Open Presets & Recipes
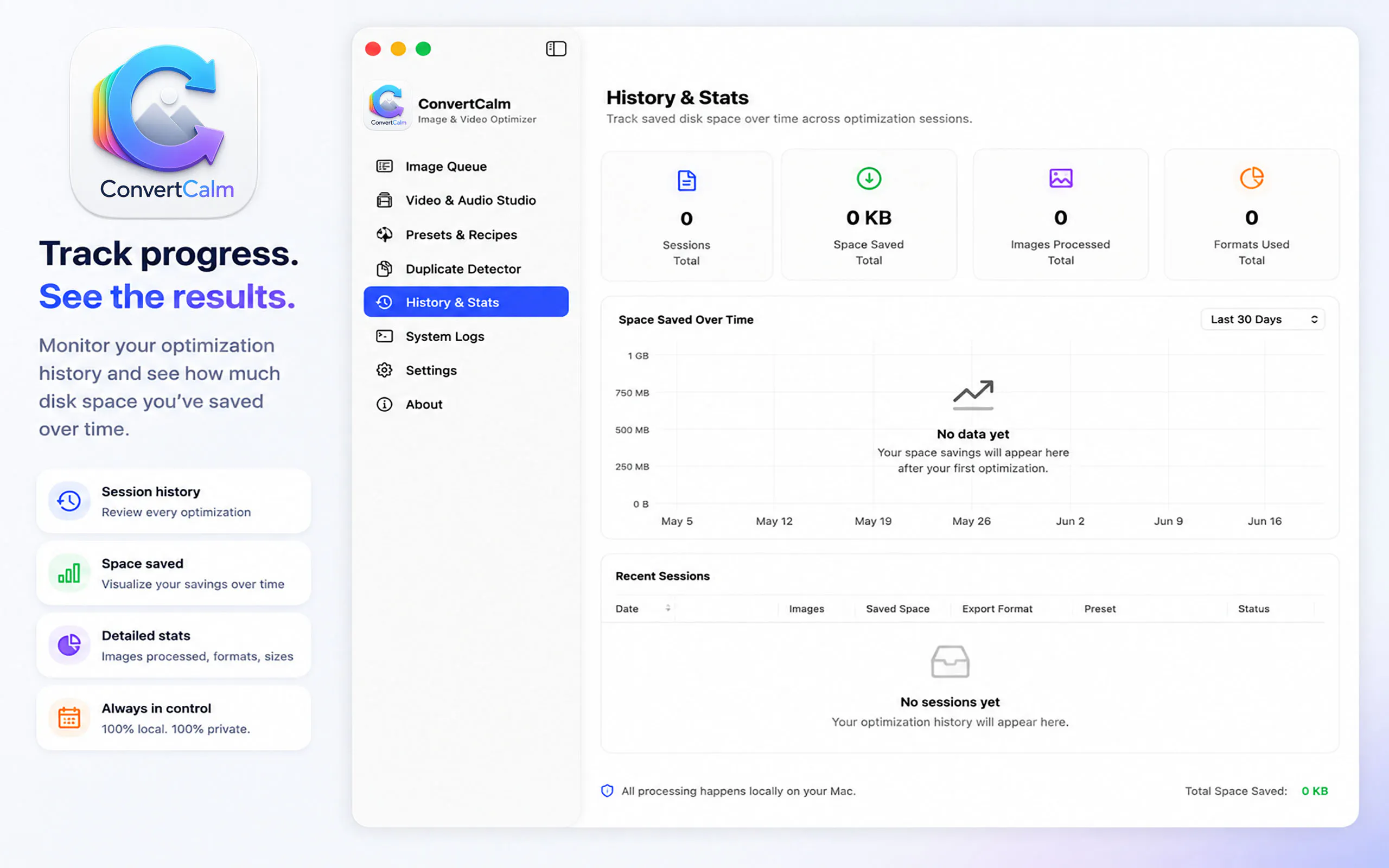Screen dimensions: 1389x868 (x=466, y=235)
